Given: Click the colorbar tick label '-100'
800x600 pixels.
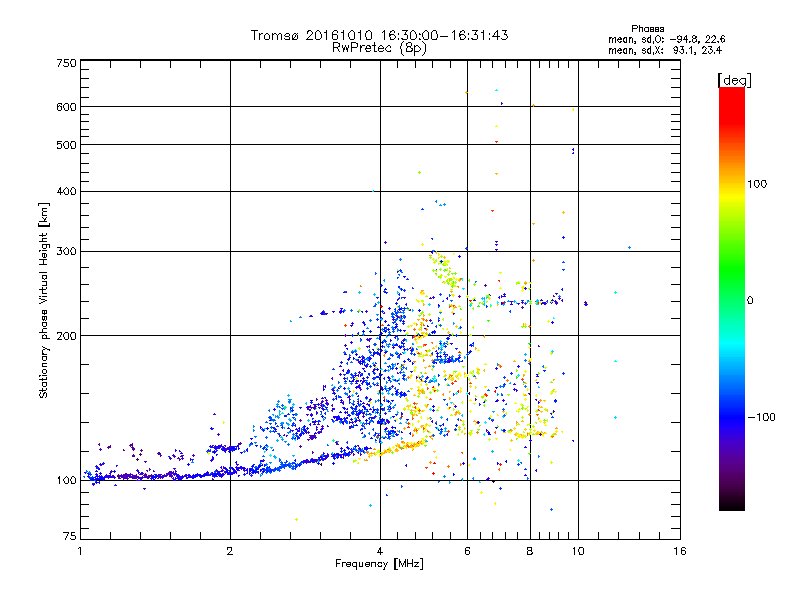Looking at the screenshot, I should [761, 417].
